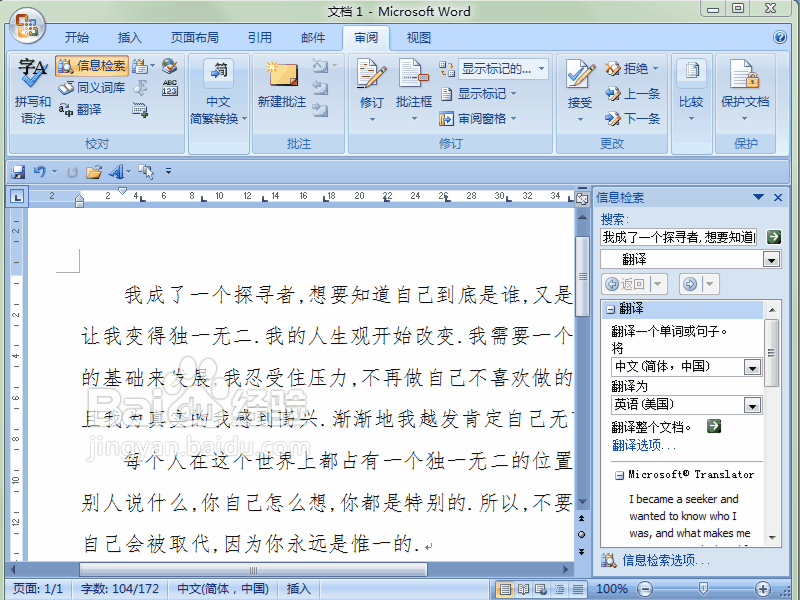800x600 pixels.
Task: Switch to the 页面布局 Page Layout tab
Action: [194, 38]
